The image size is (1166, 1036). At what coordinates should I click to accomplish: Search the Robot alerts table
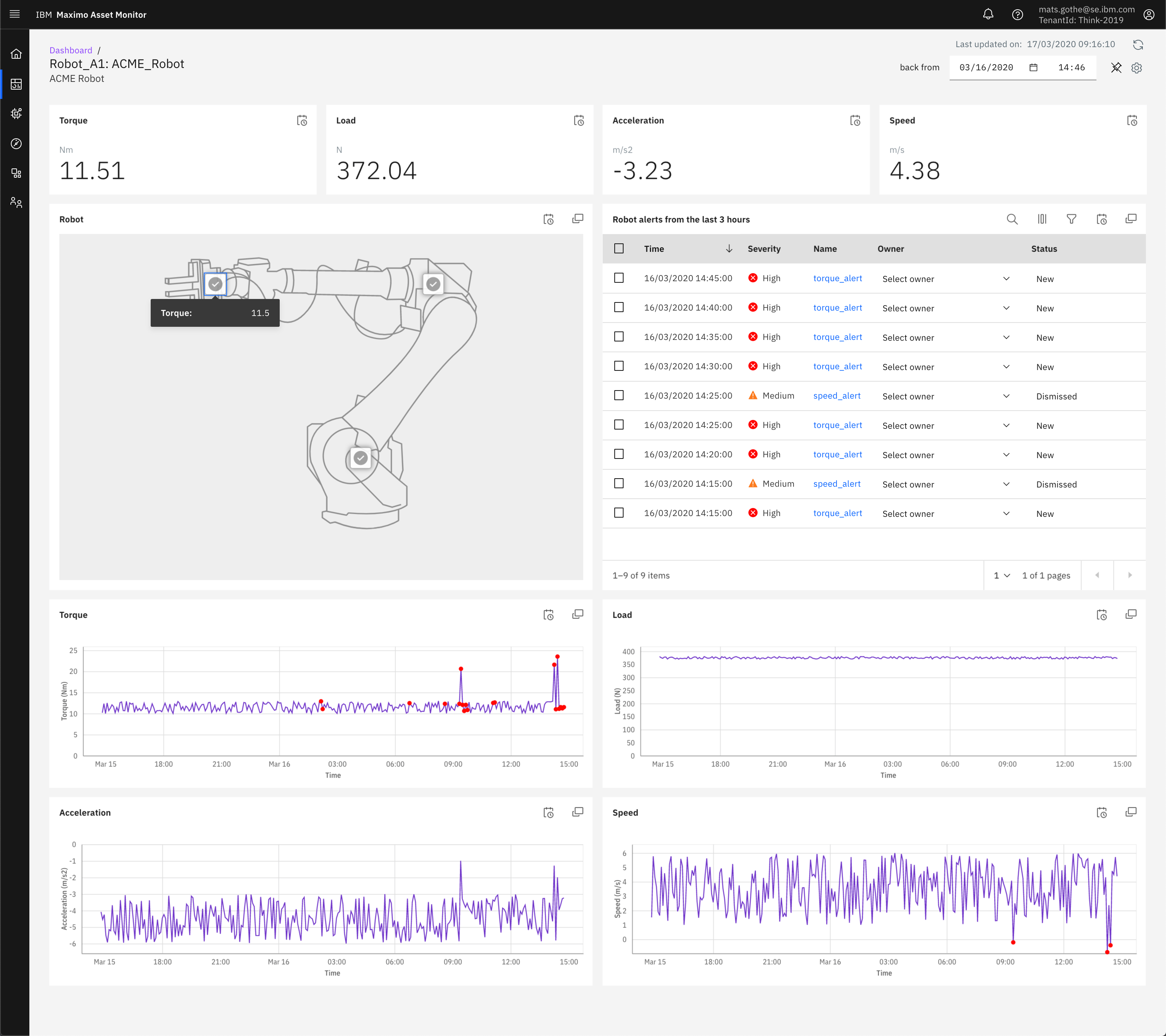pos(1012,219)
